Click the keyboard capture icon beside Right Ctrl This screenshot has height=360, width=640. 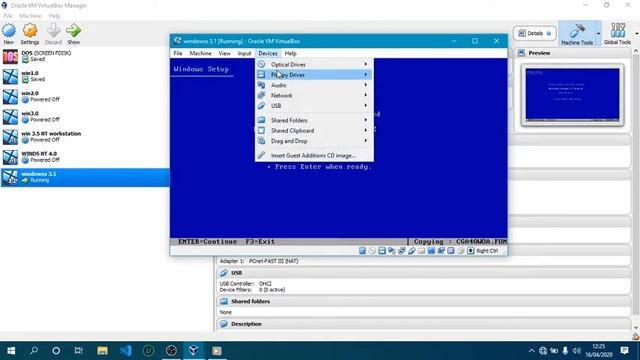point(471,251)
